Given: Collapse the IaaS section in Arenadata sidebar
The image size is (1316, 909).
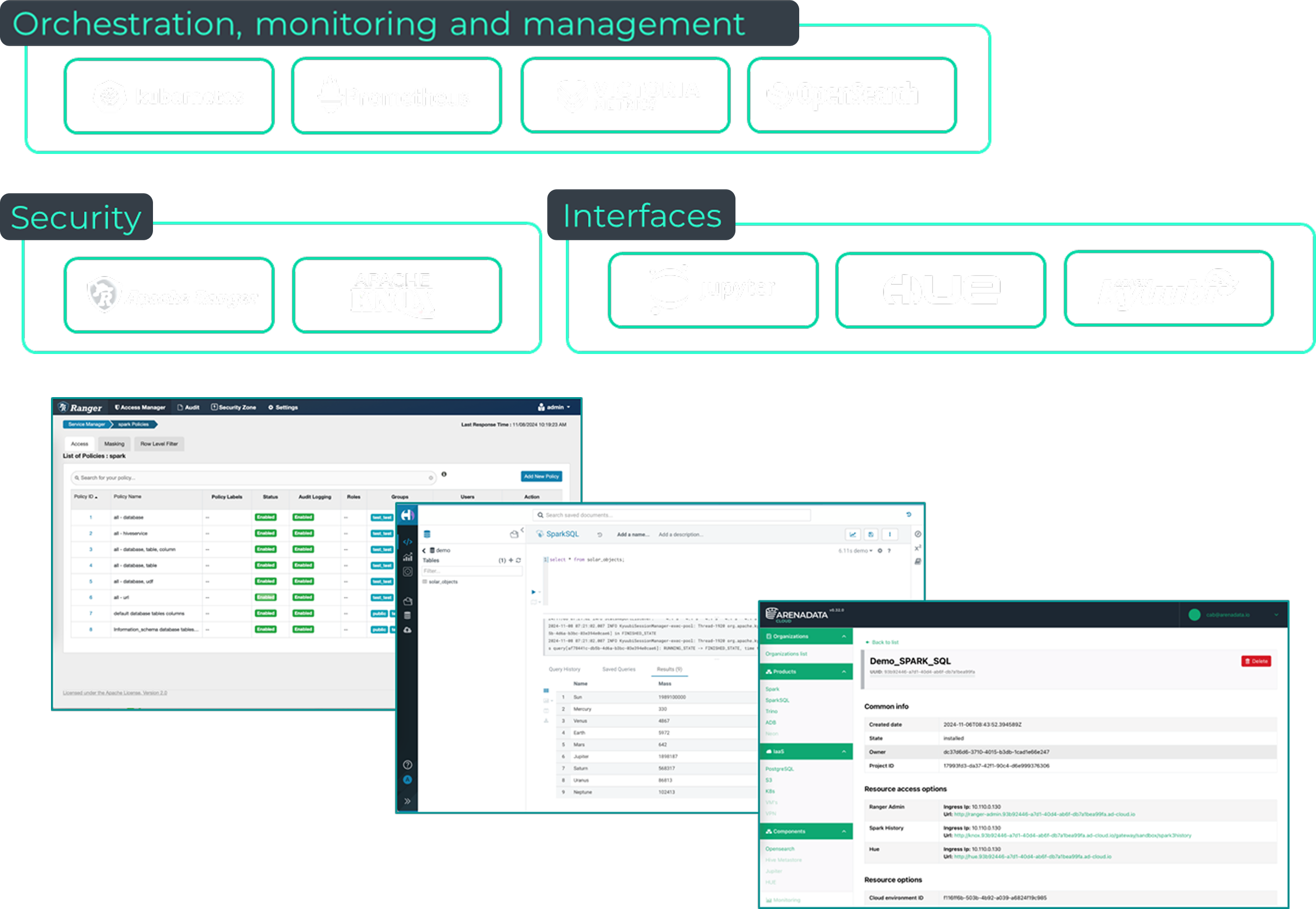Looking at the screenshot, I should click(844, 752).
